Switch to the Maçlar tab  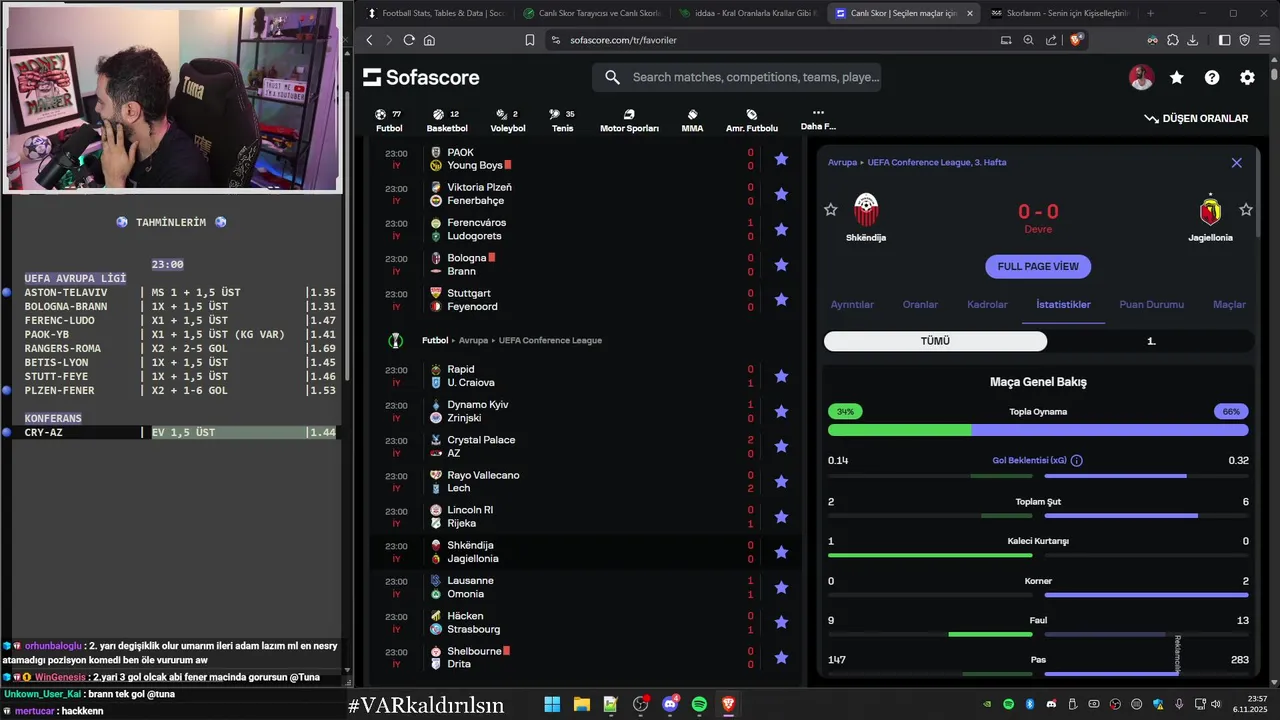coord(1229,304)
